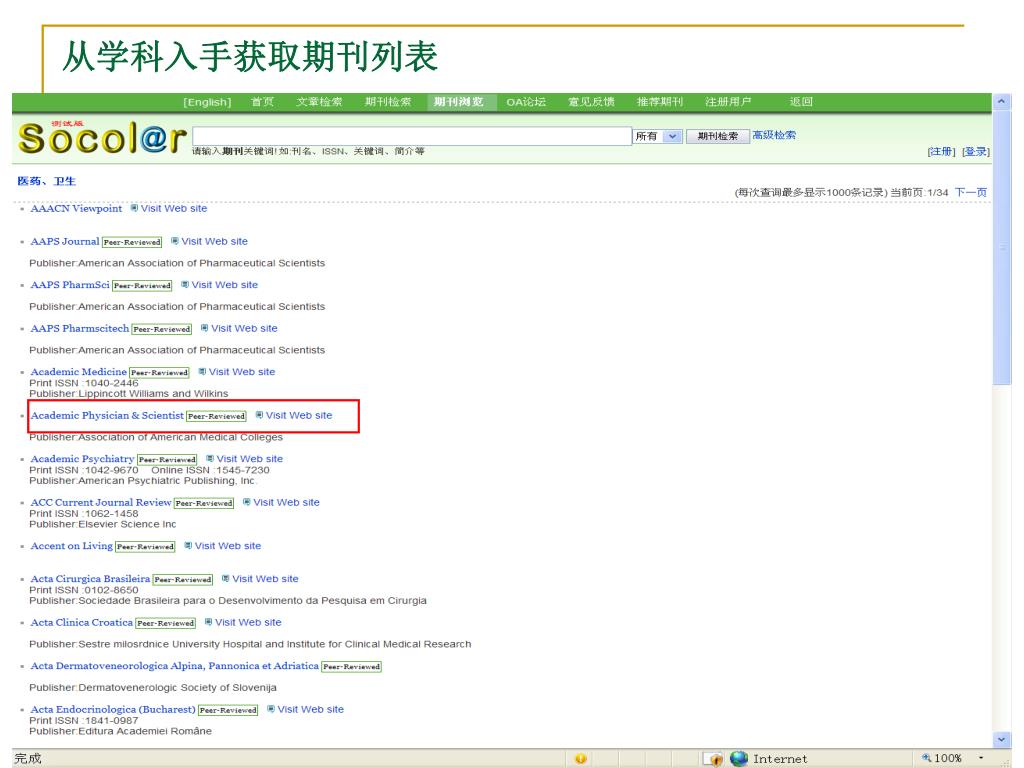This screenshot has width=1024, height=768.
Task: Click the Internet globe icon in status bar
Action: tap(739, 758)
